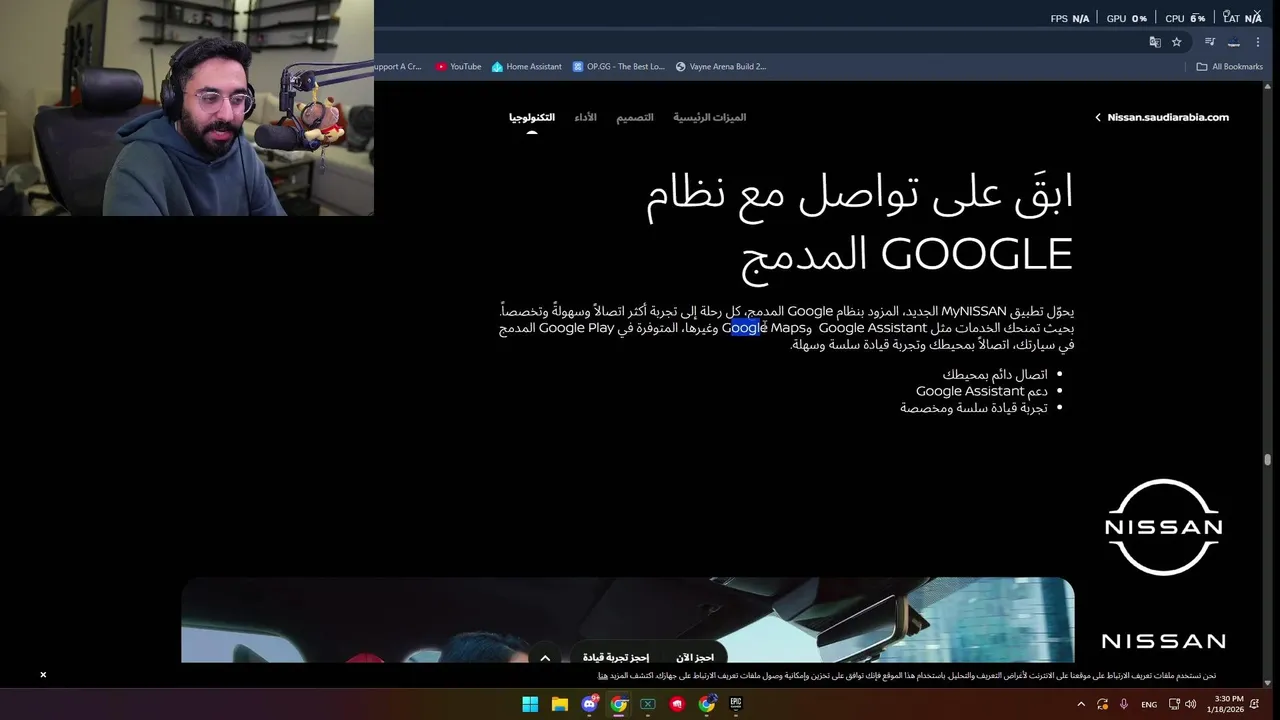Click the إحجز تجربة قيادة button
Screen dimensions: 1280x720
click(616, 657)
